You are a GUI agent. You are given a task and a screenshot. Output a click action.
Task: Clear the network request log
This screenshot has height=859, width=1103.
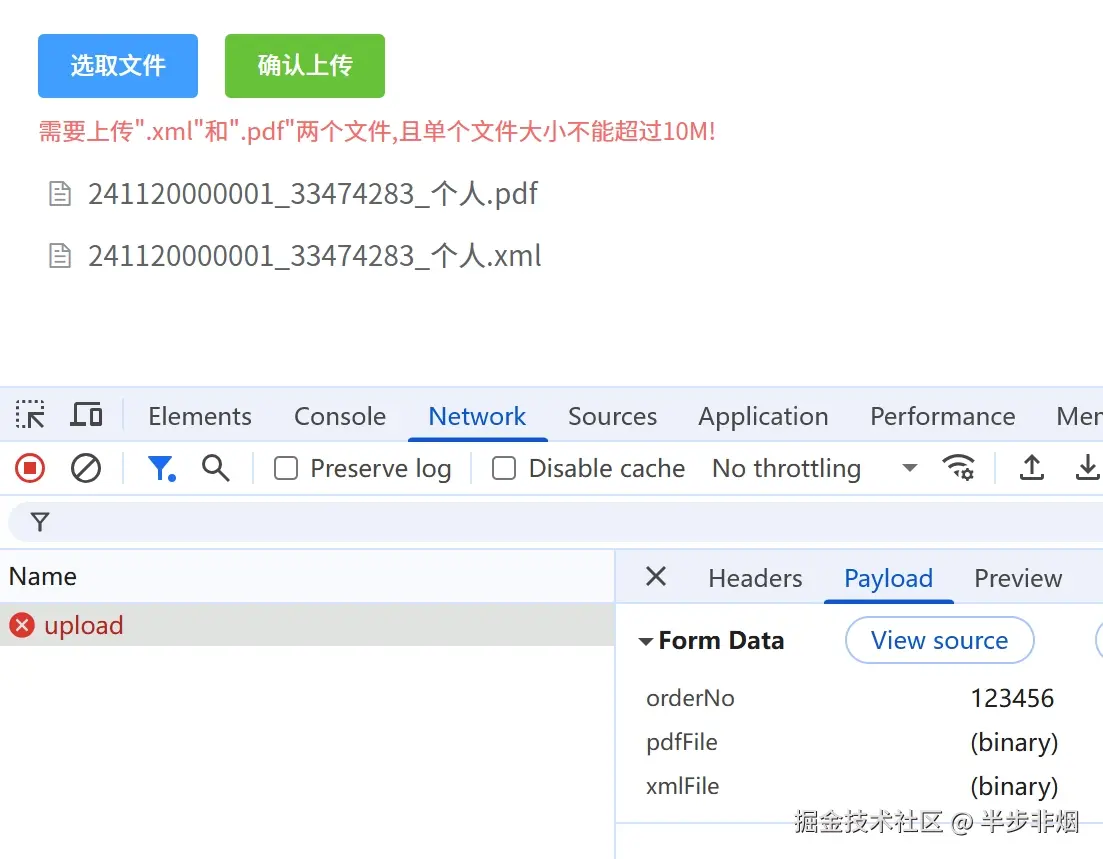[85, 468]
